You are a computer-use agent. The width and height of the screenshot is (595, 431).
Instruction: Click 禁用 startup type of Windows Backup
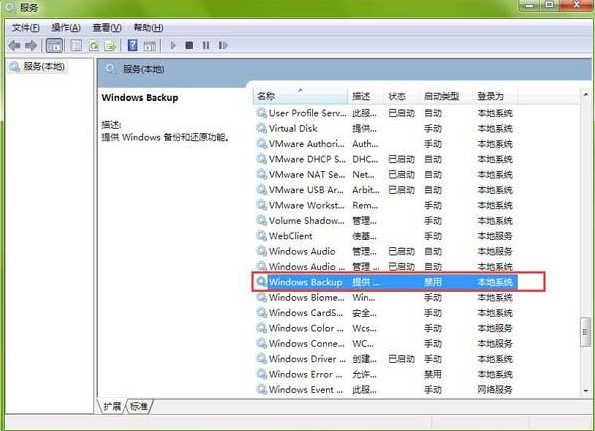(433, 282)
